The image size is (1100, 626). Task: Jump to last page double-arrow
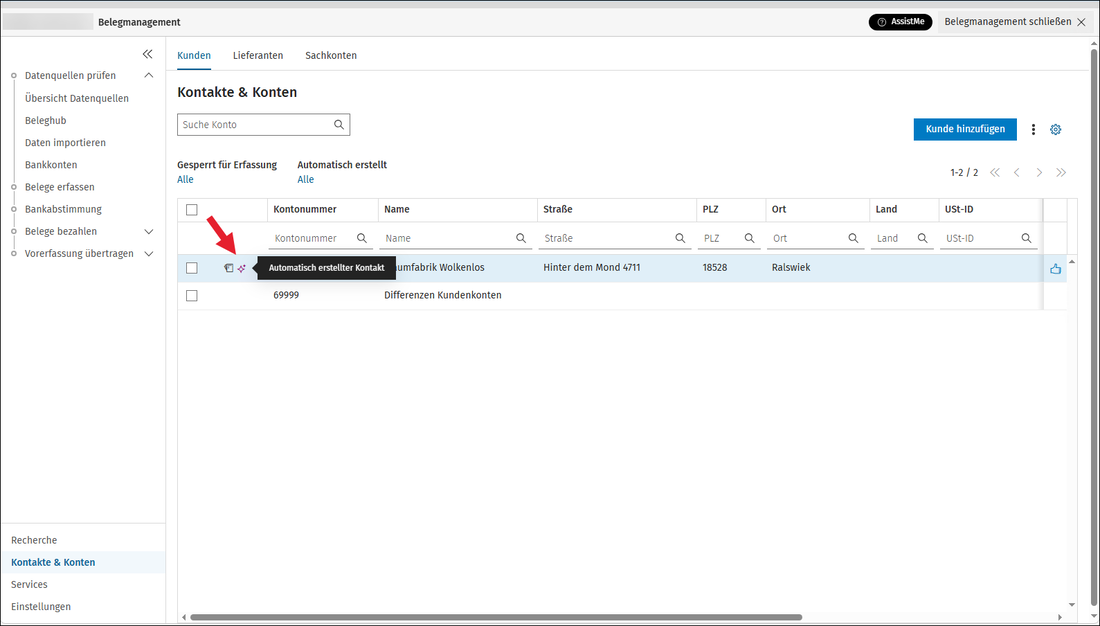(1061, 173)
